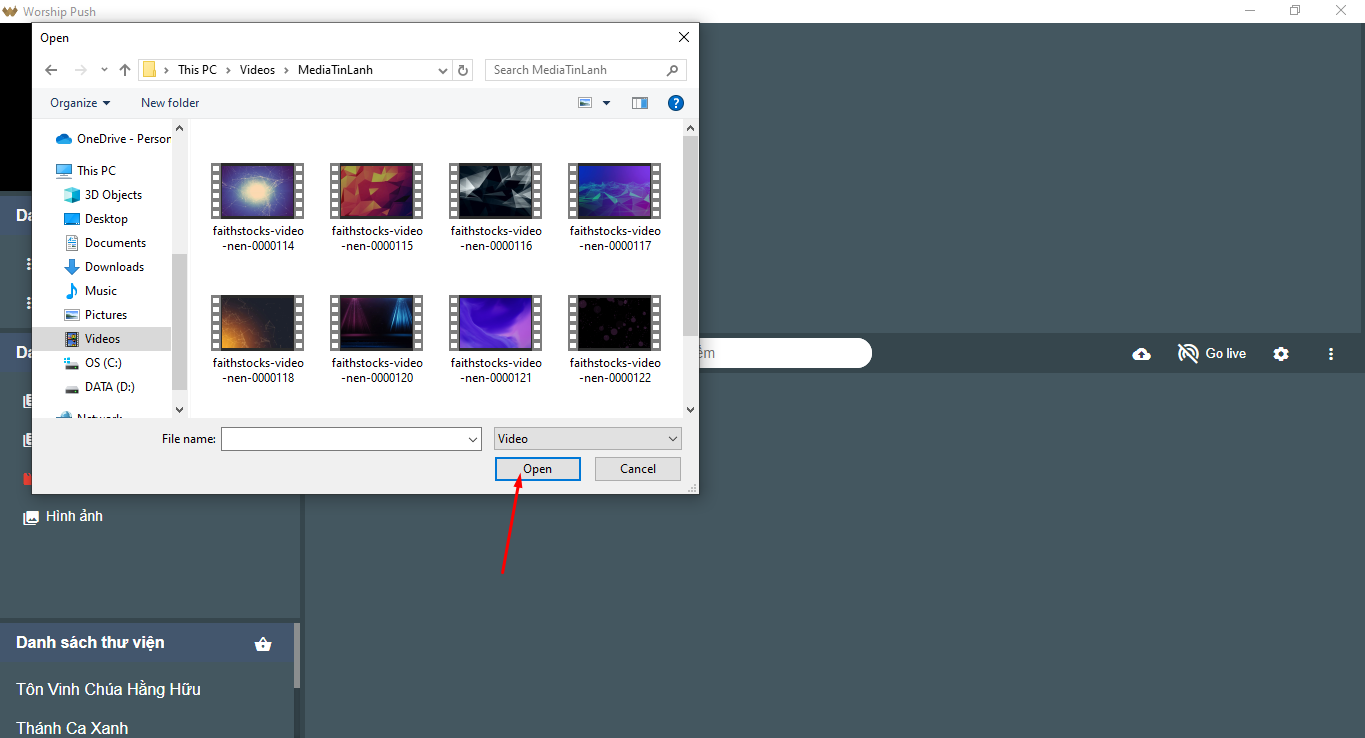Open recent locations dropdown arrow
Screen dimensions: 1365x738
[104, 70]
